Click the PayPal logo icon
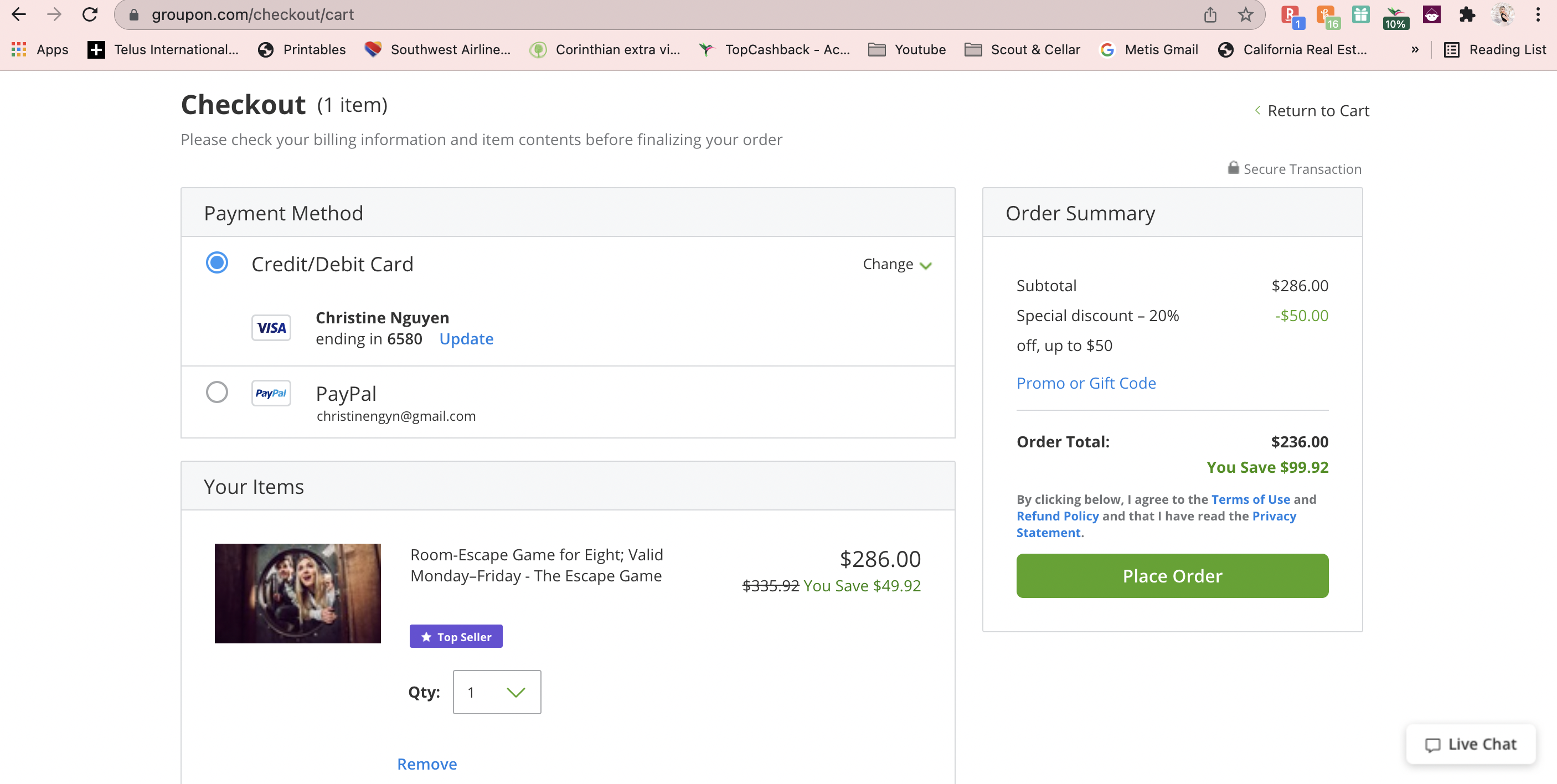This screenshot has width=1557, height=784. pos(271,393)
